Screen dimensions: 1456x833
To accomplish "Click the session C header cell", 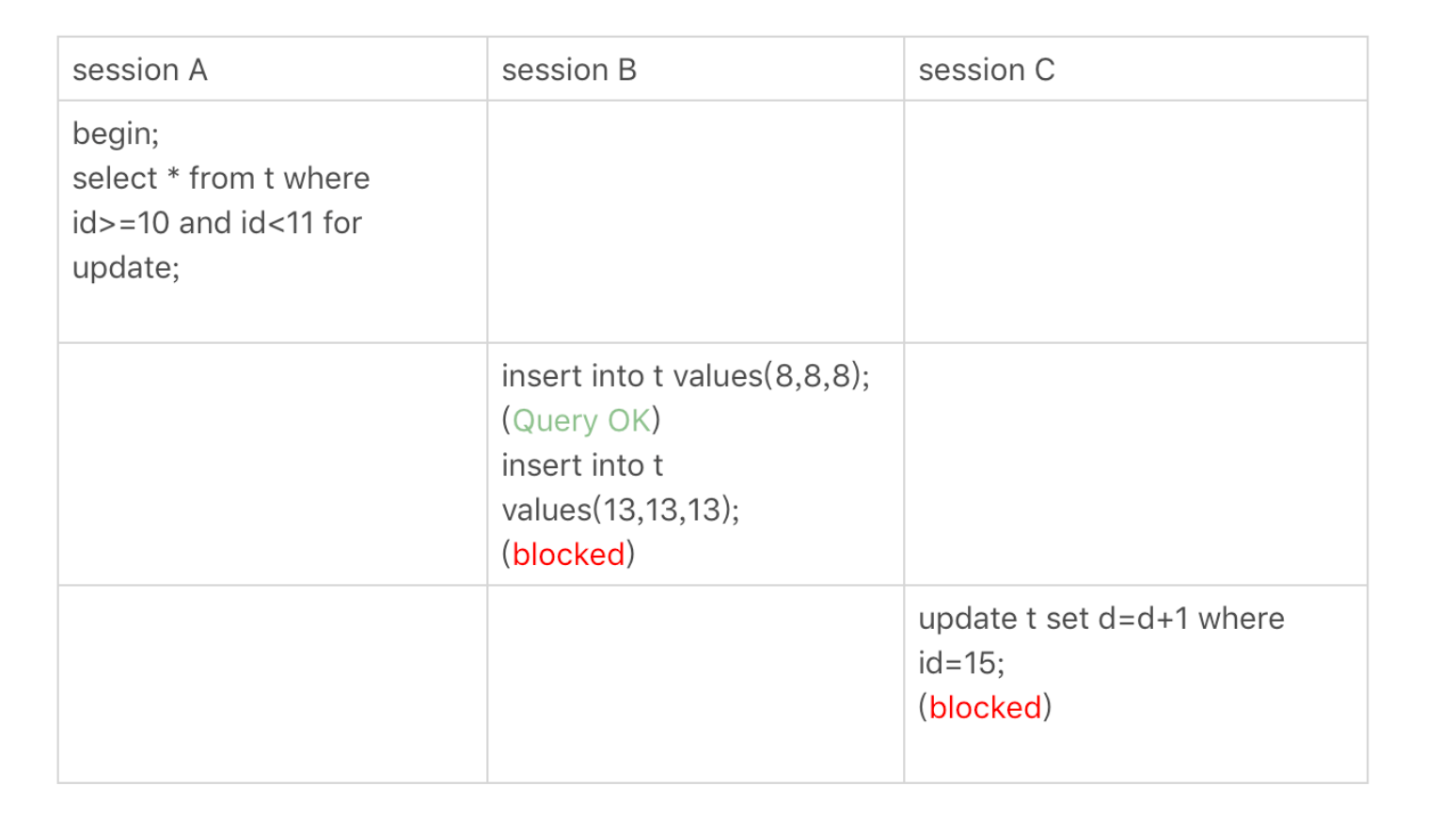I will tap(1135, 69).
